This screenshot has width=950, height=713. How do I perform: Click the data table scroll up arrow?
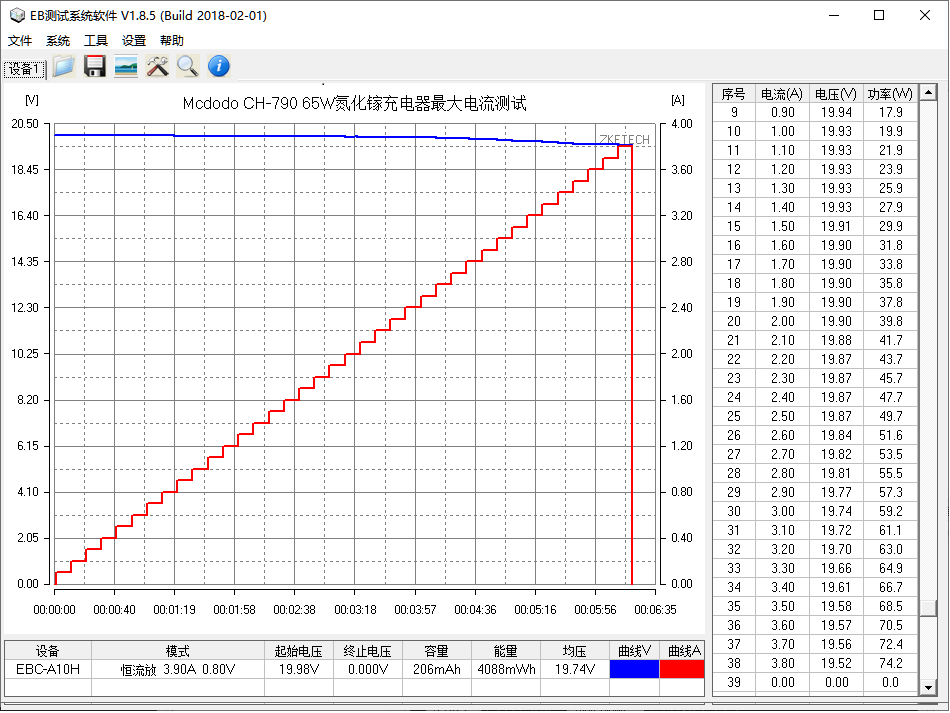928,92
